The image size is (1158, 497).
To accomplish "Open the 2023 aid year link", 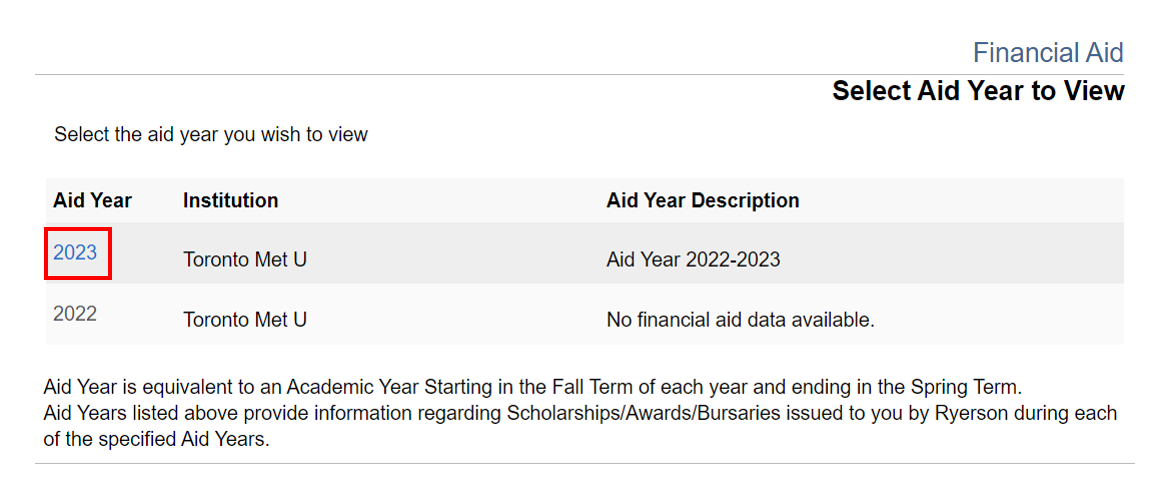I will tap(75, 253).
